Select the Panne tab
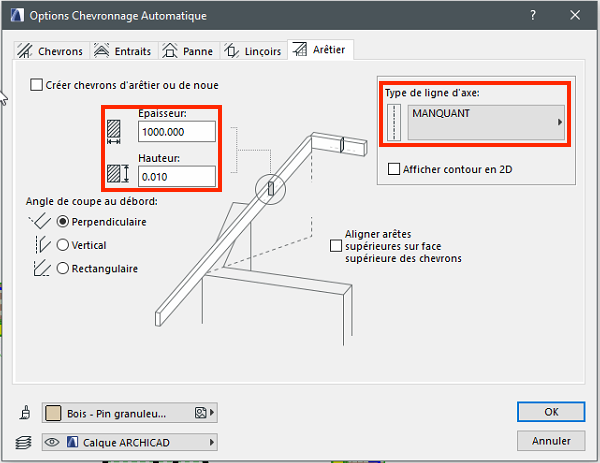The width and height of the screenshot is (600, 463). pyautogui.click(x=189, y=51)
